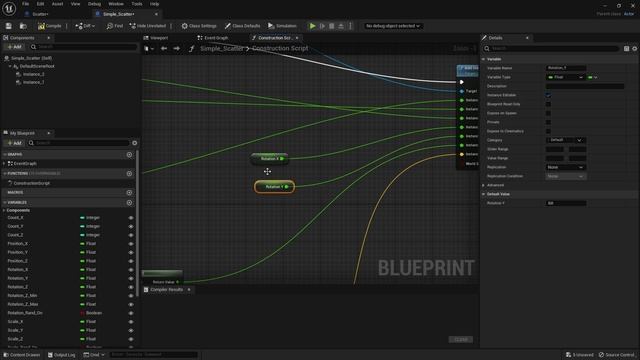640x360 pixels.
Task: Collapse the Default Value section
Action: click(x=484, y=194)
